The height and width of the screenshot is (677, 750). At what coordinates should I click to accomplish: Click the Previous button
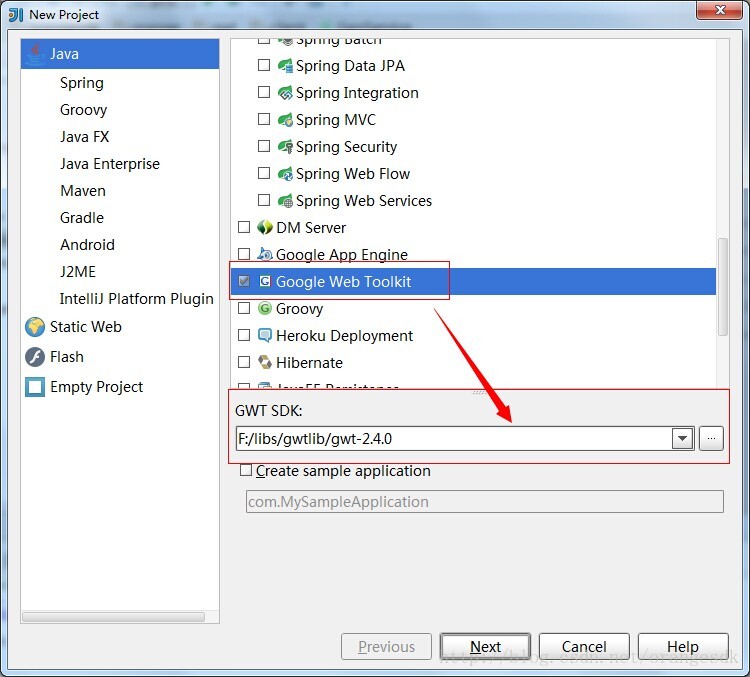click(386, 646)
